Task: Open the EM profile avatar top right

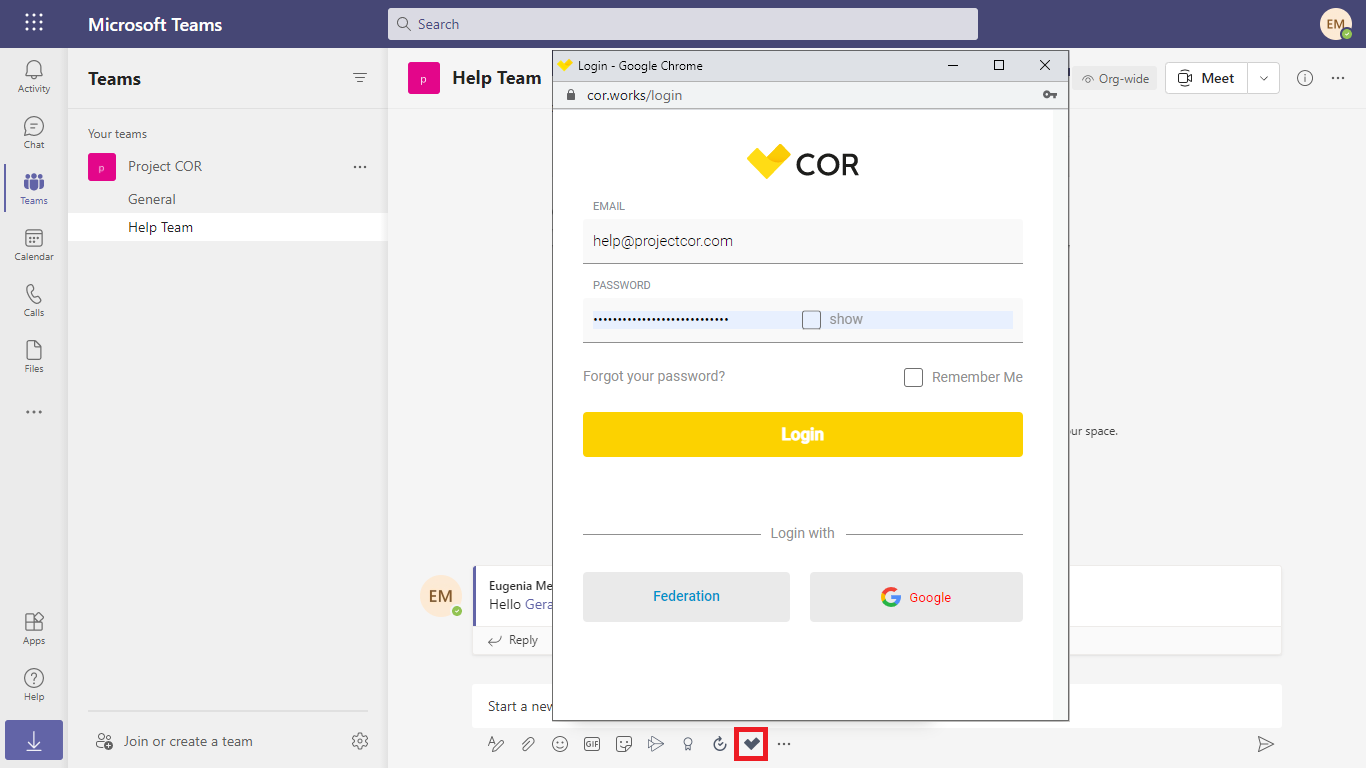Action: point(1336,24)
